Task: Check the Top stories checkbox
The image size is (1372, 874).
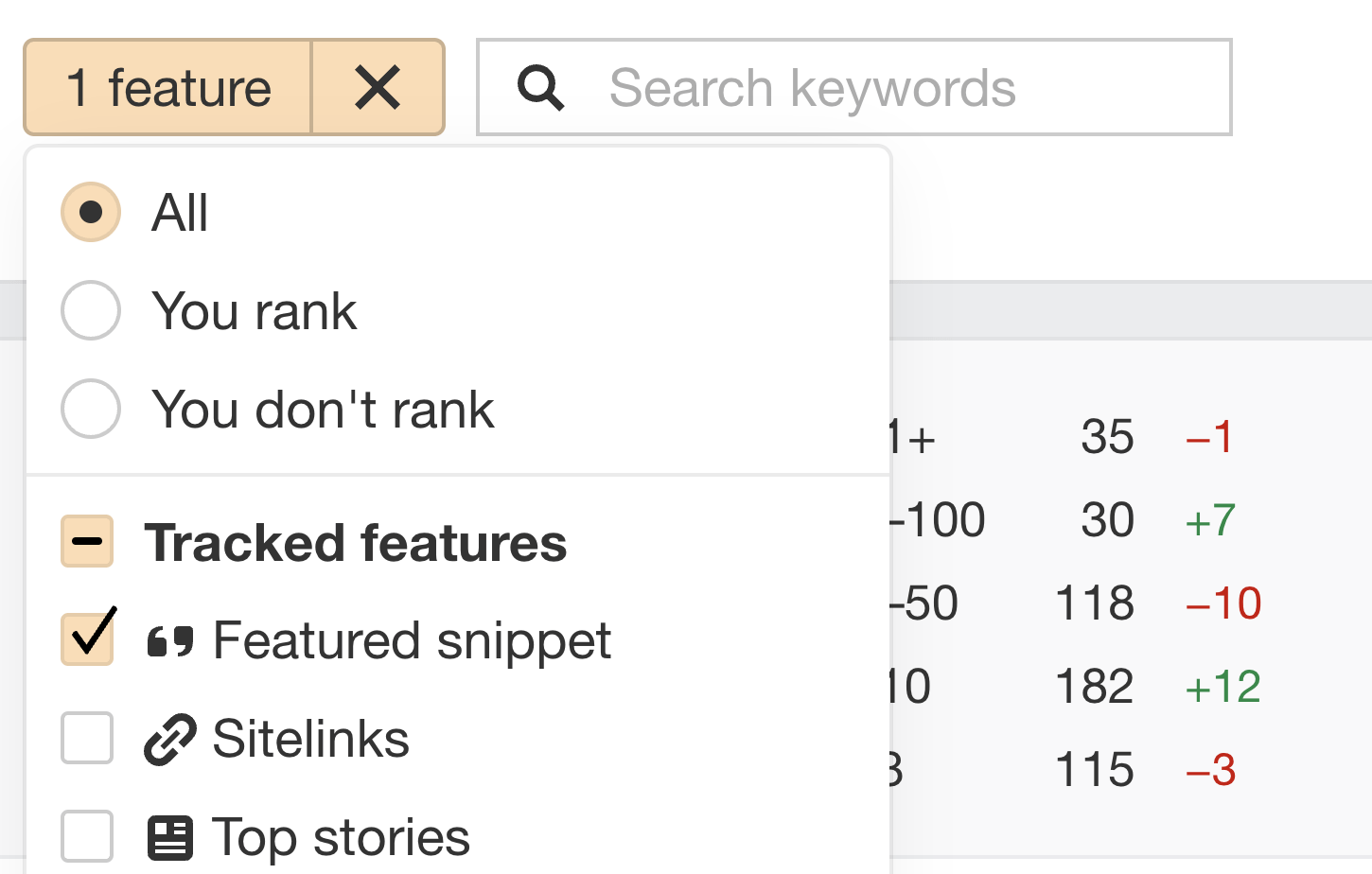Action: click(x=86, y=836)
